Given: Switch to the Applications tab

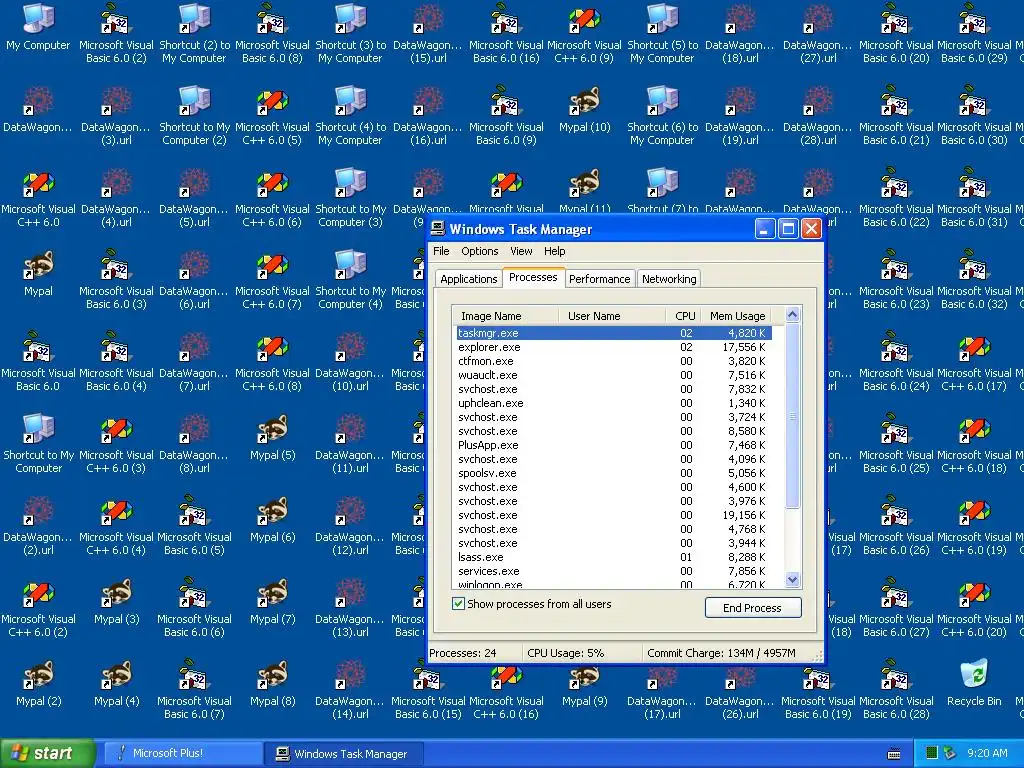Looking at the screenshot, I should click(468, 279).
